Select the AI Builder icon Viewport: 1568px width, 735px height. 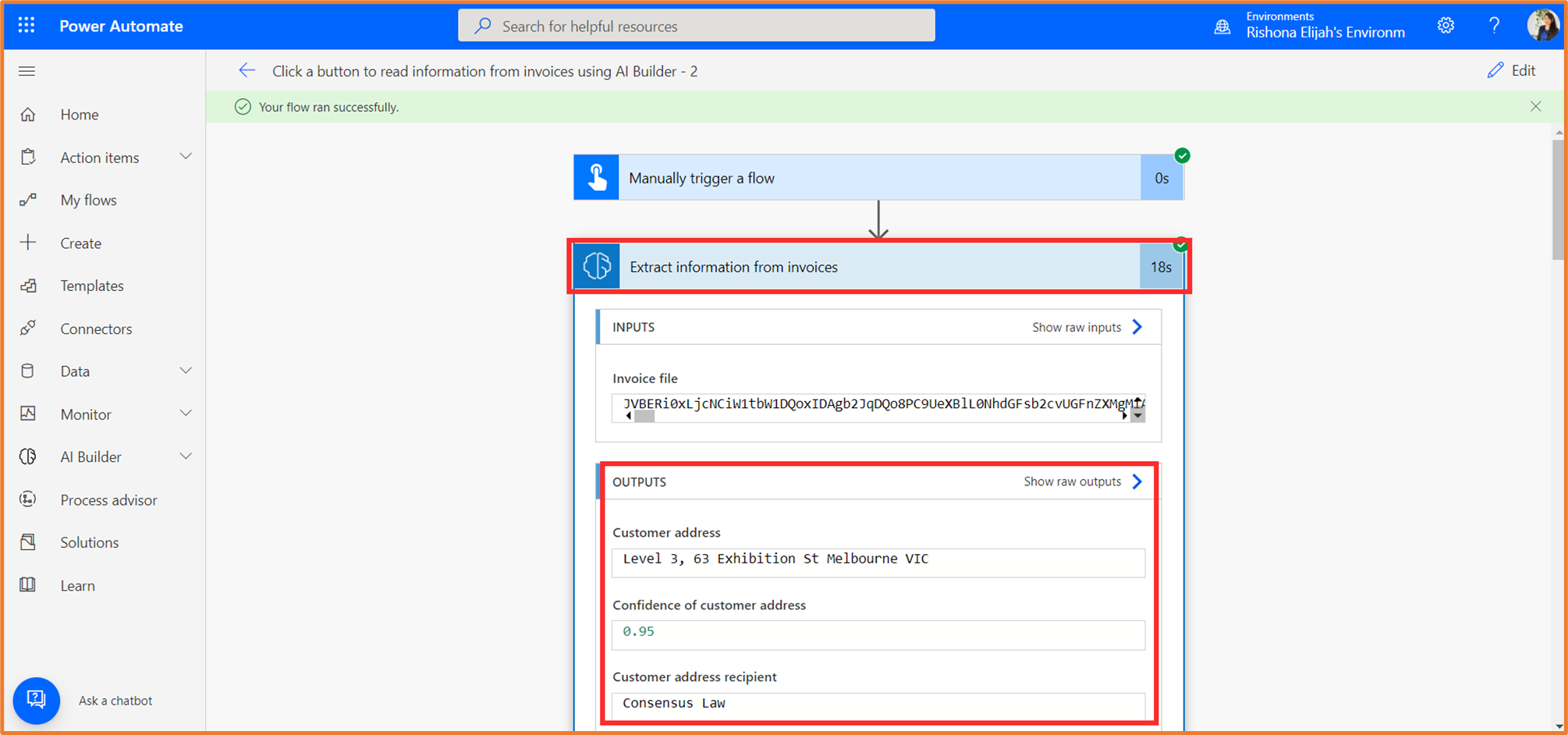[28, 456]
